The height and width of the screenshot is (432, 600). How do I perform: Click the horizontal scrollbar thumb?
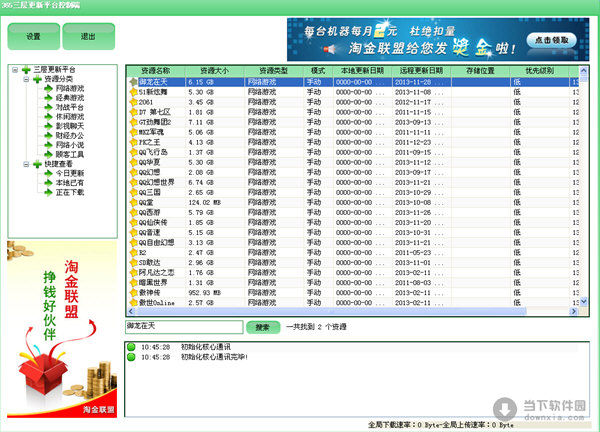click(331, 311)
